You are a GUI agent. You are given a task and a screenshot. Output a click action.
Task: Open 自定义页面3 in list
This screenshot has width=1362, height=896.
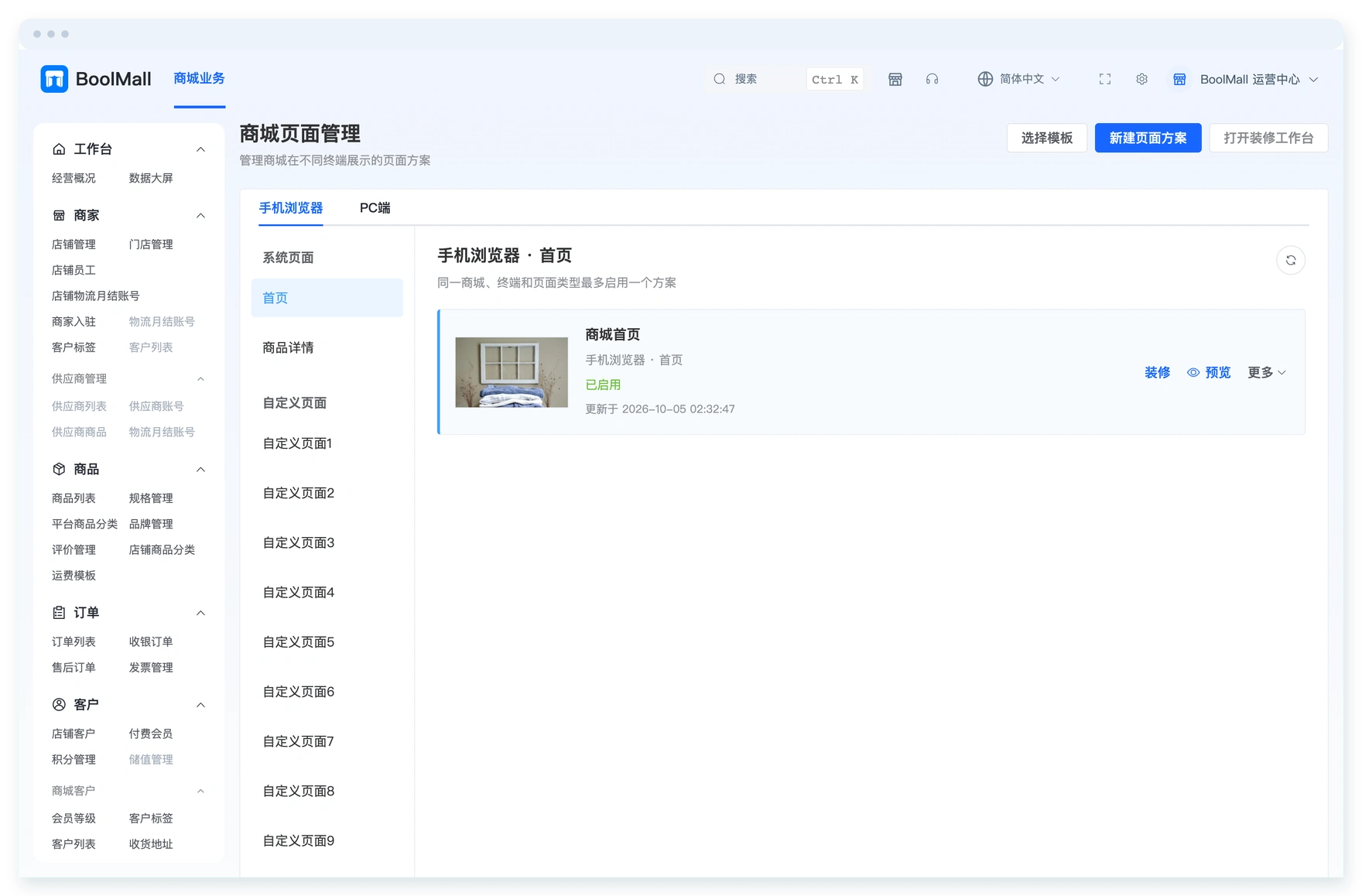pos(327,542)
